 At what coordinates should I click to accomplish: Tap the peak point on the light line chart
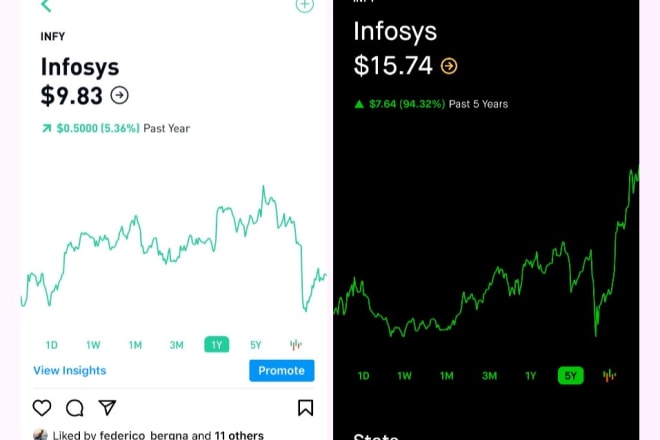click(x=263, y=187)
